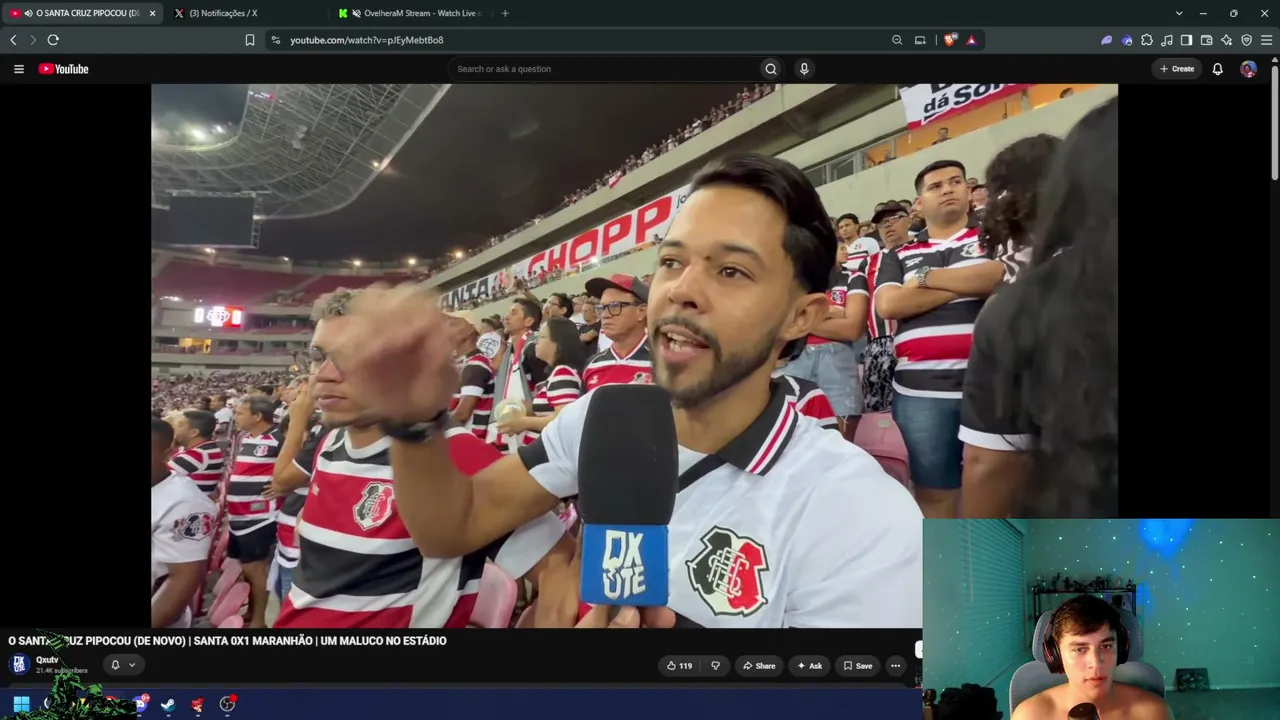Switch to the OvelheraM Stream tab

pos(412,13)
